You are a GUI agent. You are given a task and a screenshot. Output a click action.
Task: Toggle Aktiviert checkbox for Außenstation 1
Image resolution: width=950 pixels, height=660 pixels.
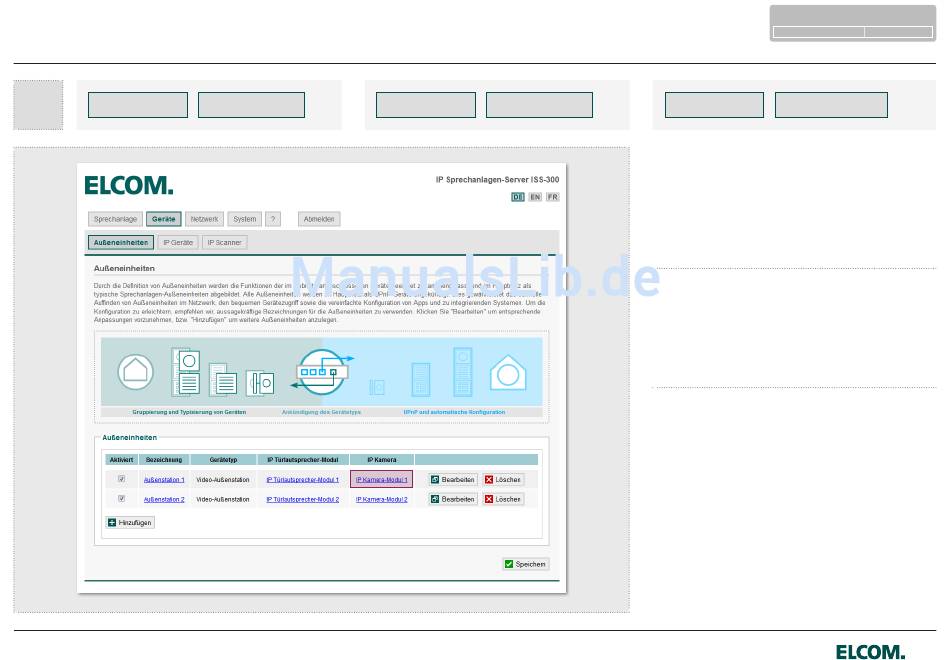click(122, 480)
